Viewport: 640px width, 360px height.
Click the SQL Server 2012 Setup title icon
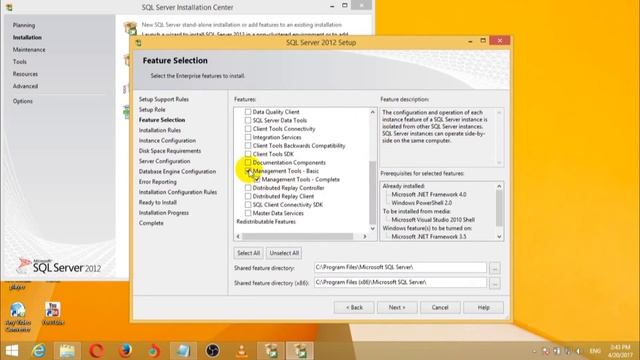pos(139,42)
